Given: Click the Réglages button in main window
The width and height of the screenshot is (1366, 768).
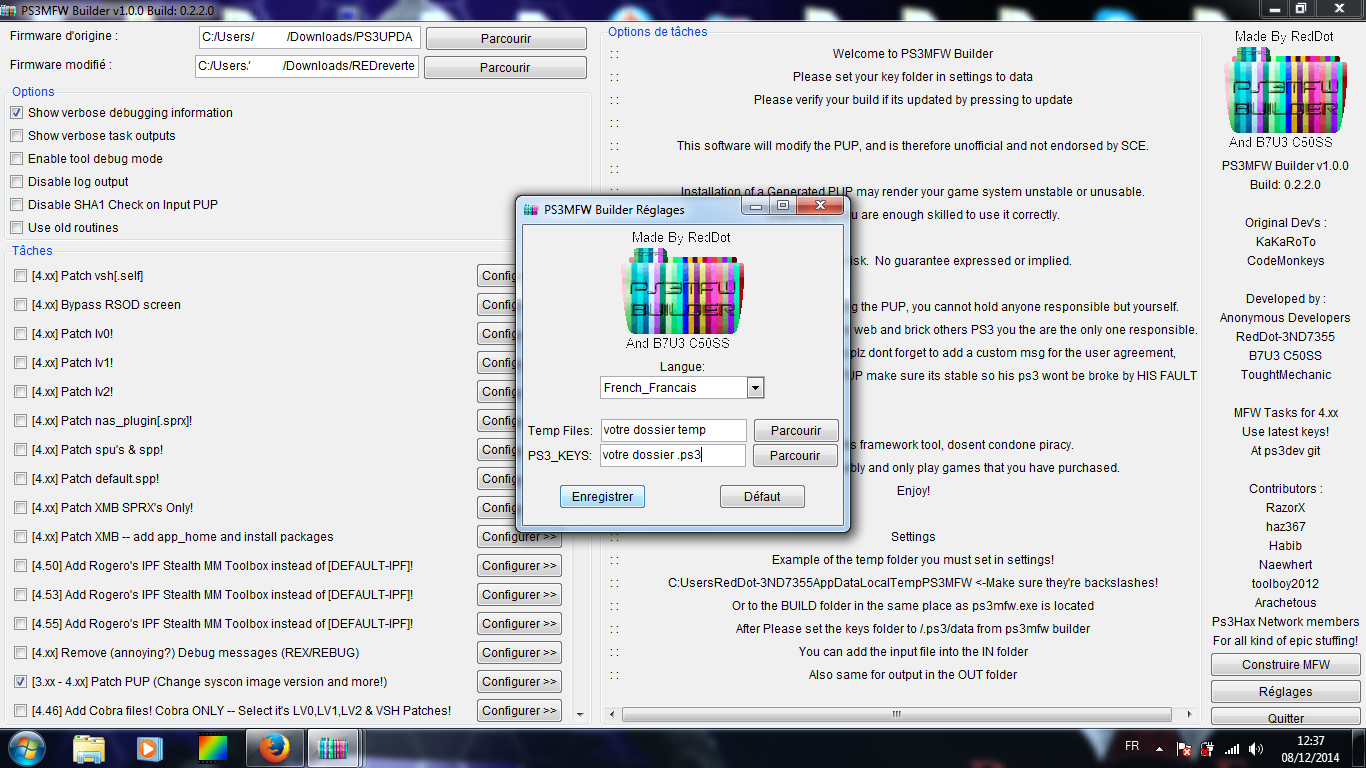Looking at the screenshot, I should (1286, 692).
